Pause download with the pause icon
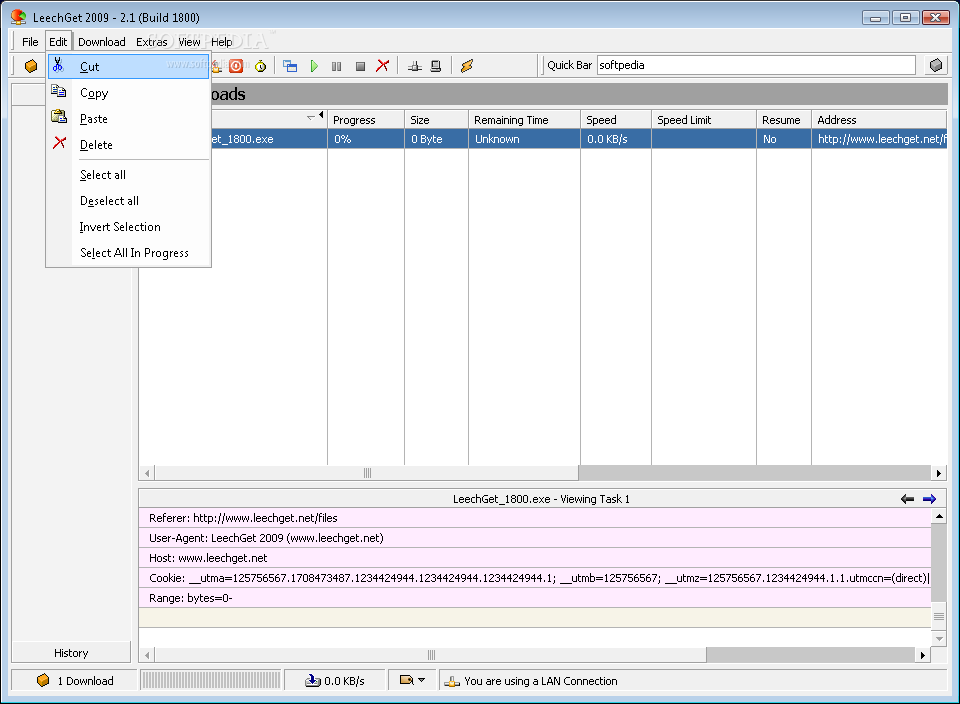This screenshot has width=960, height=704. pyautogui.click(x=336, y=66)
